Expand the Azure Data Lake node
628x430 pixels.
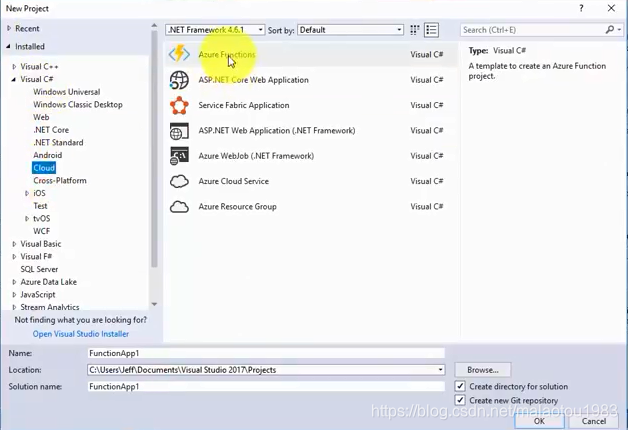(x=14, y=282)
